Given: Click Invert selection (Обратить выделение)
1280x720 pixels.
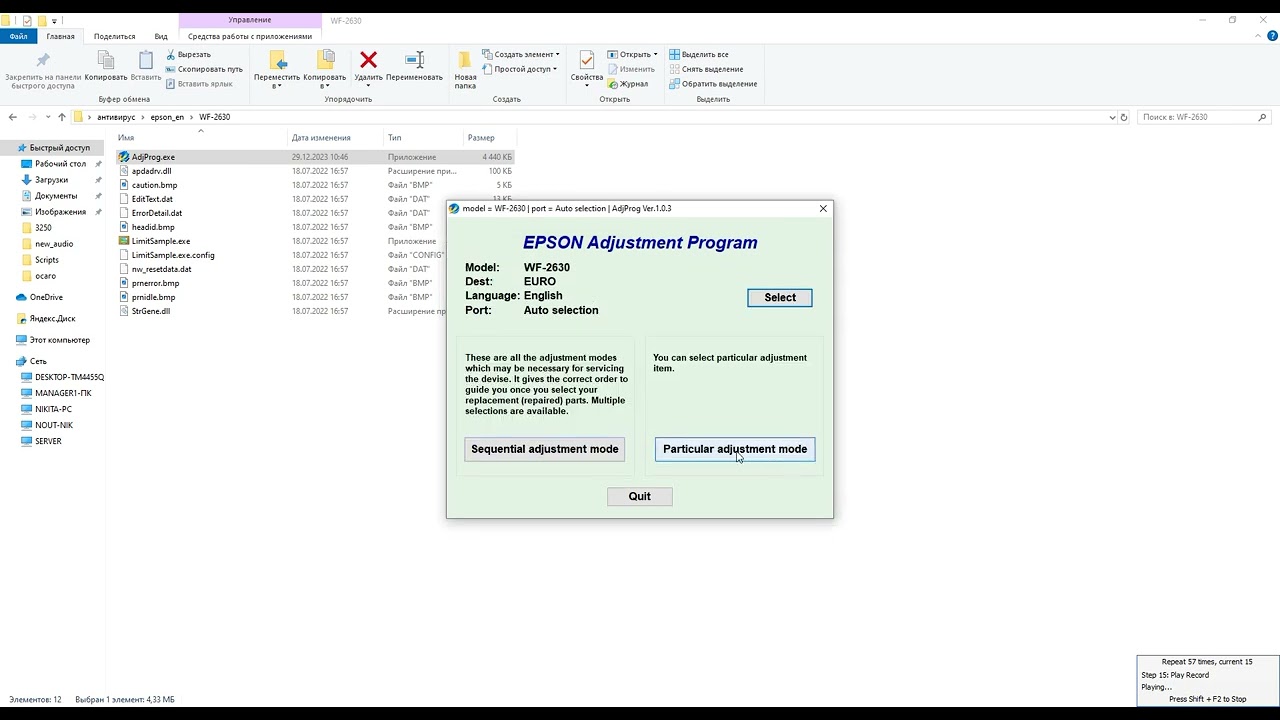Looking at the screenshot, I should coord(712,84).
